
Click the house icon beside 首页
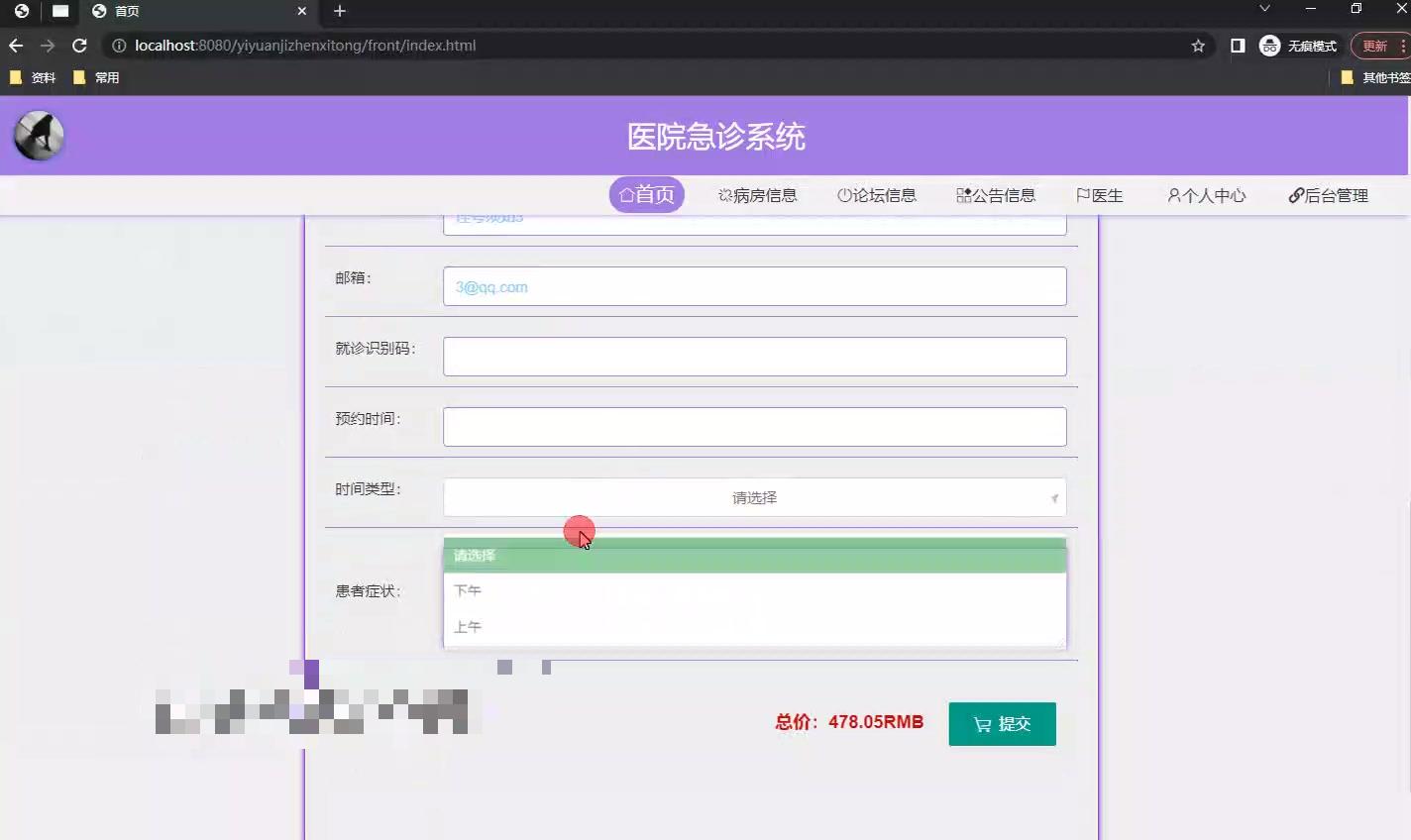[625, 195]
